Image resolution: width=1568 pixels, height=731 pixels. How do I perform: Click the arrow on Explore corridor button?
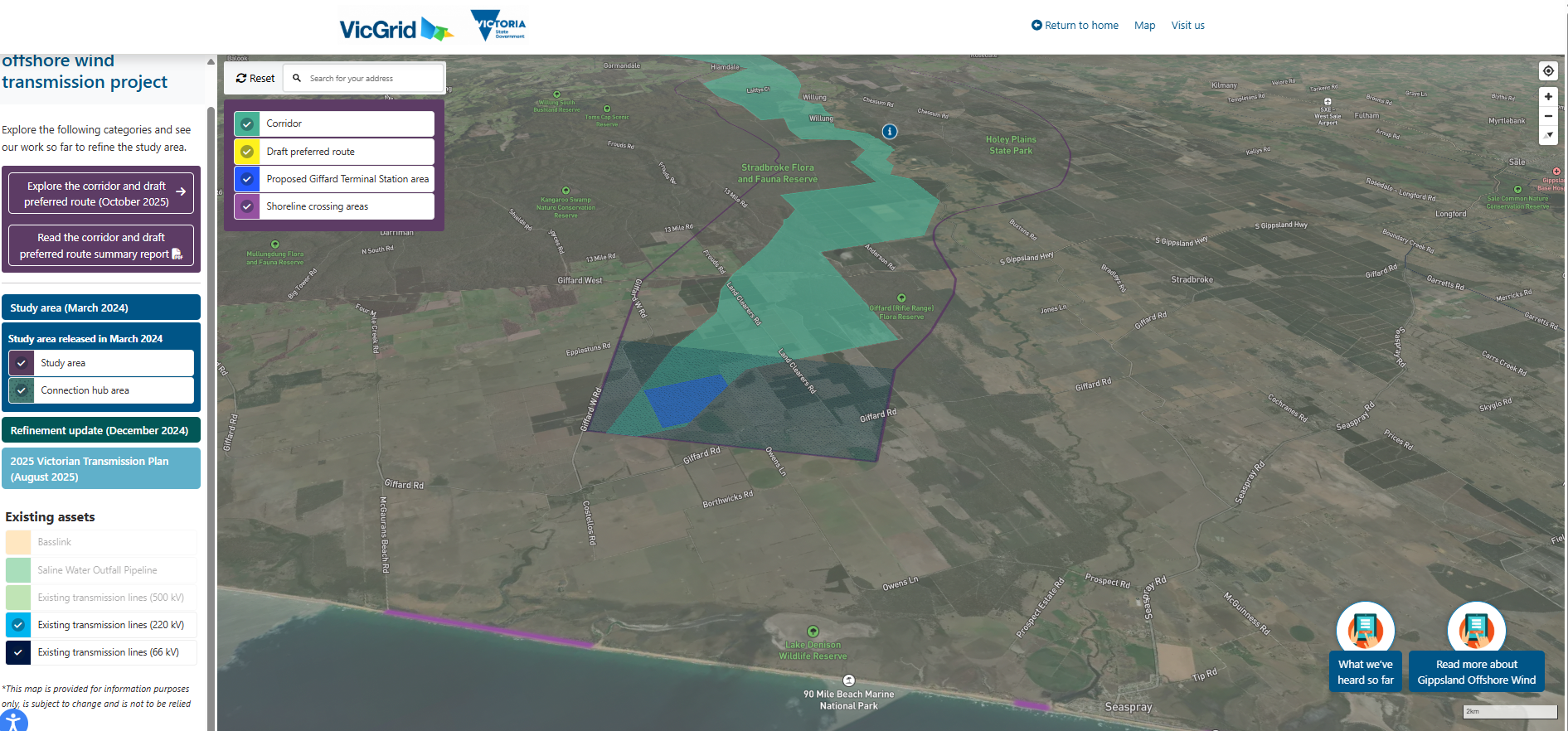[180, 191]
